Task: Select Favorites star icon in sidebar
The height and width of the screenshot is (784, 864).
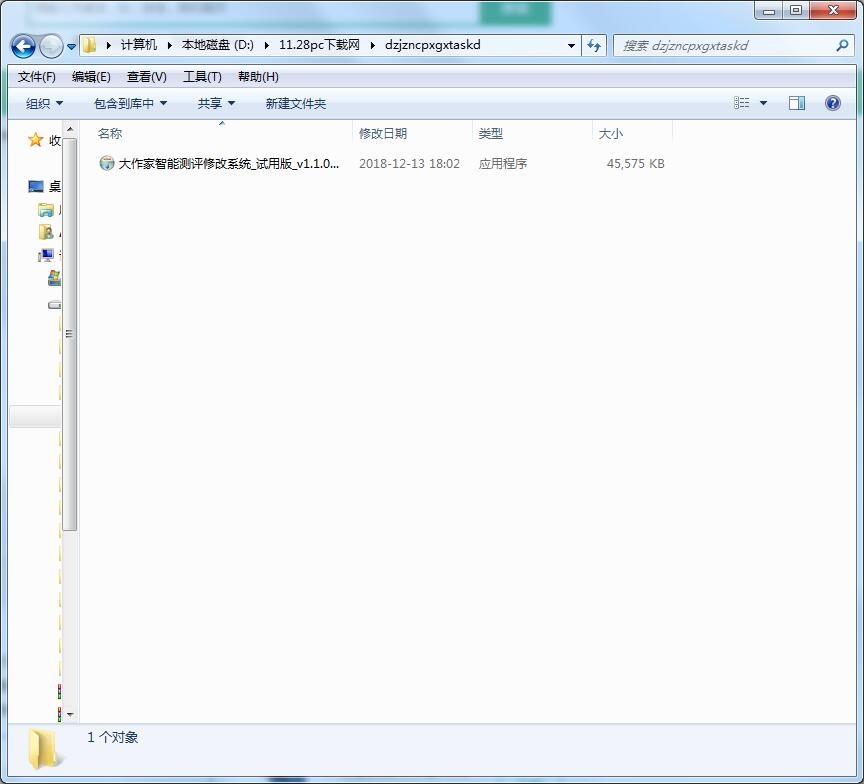Action: (35, 140)
